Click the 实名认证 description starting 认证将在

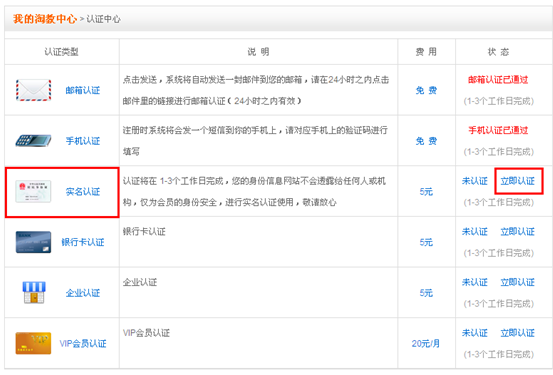click(x=254, y=192)
